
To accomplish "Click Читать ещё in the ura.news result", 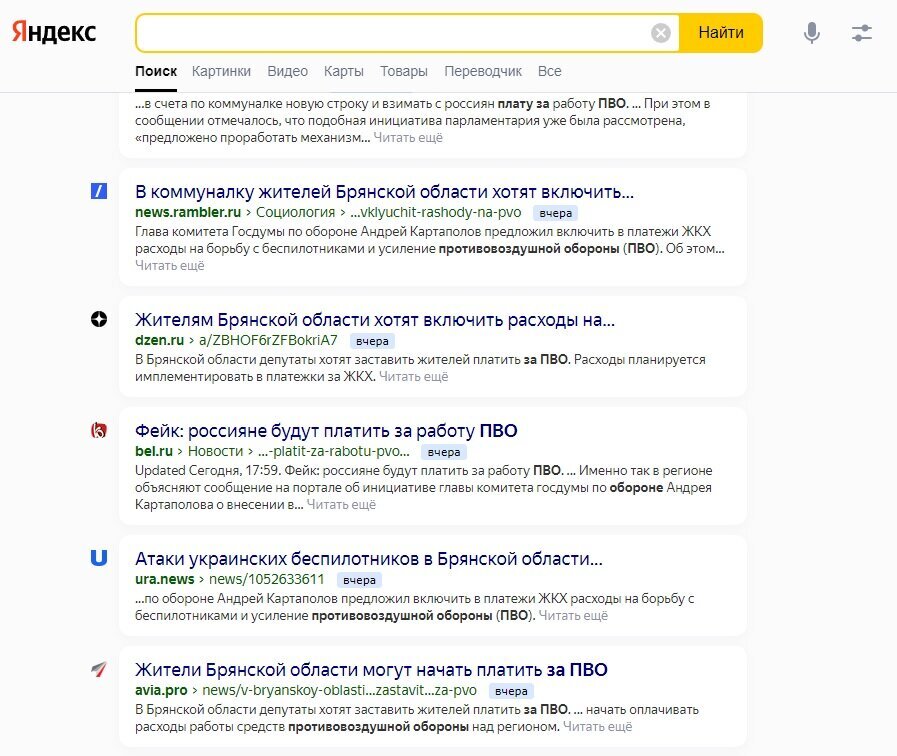I will click(x=573, y=616).
